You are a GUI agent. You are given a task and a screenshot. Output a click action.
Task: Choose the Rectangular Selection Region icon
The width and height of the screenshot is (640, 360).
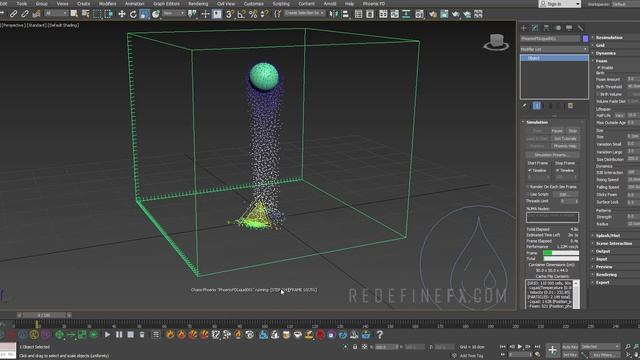pyautogui.click(x=97, y=14)
